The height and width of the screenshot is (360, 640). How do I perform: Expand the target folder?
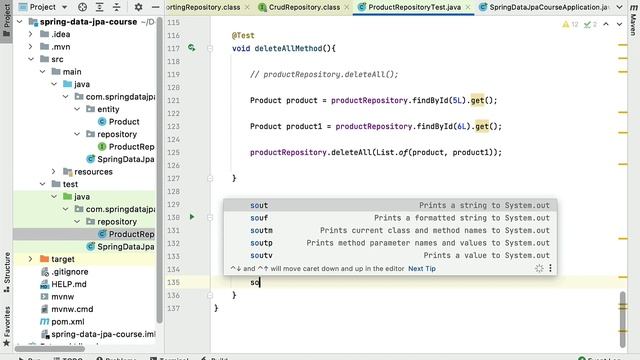(x=31, y=259)
